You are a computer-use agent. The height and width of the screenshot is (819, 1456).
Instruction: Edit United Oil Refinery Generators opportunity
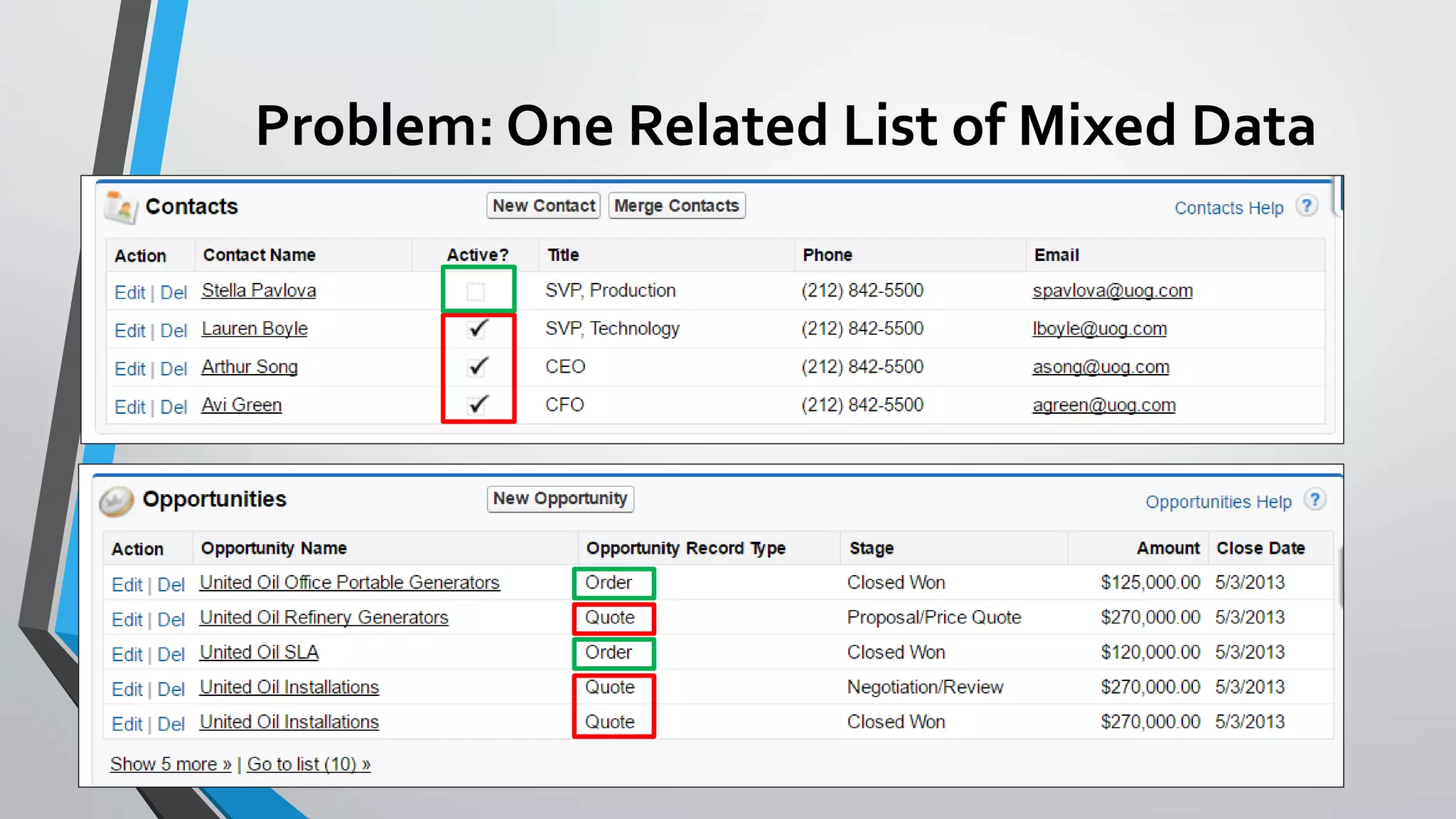[x=127, y=620]
